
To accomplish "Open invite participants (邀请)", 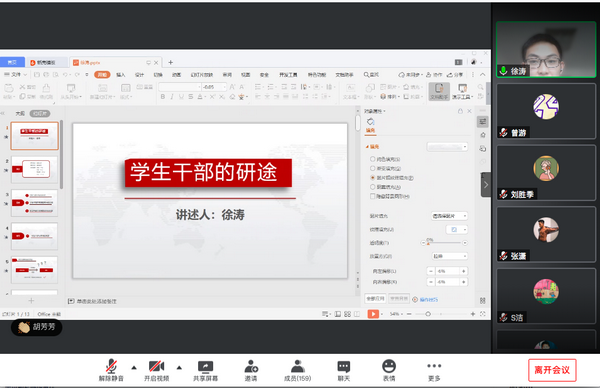I will [x=251, y=370].
